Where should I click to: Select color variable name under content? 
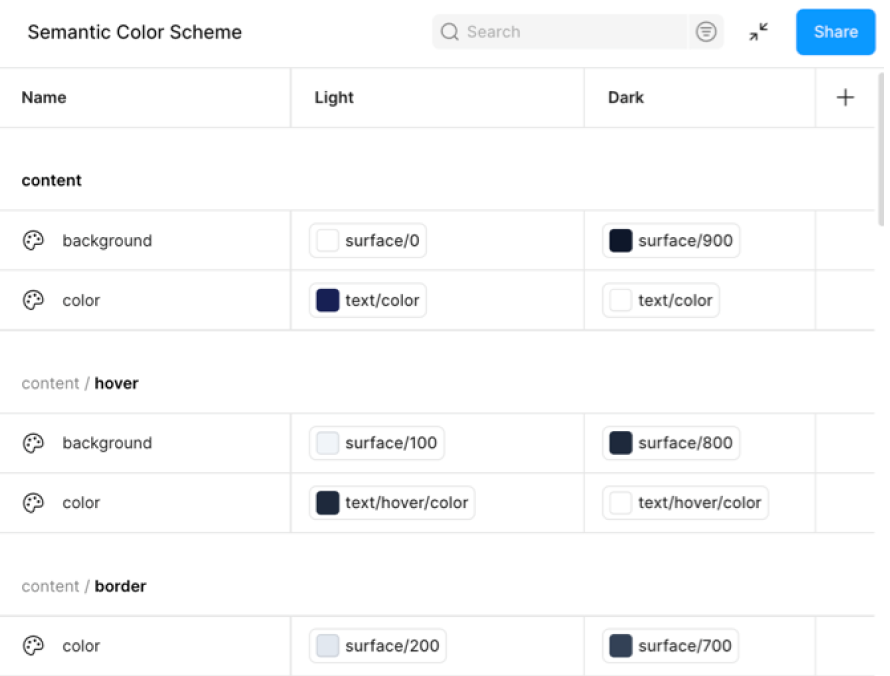coord(81,300)
